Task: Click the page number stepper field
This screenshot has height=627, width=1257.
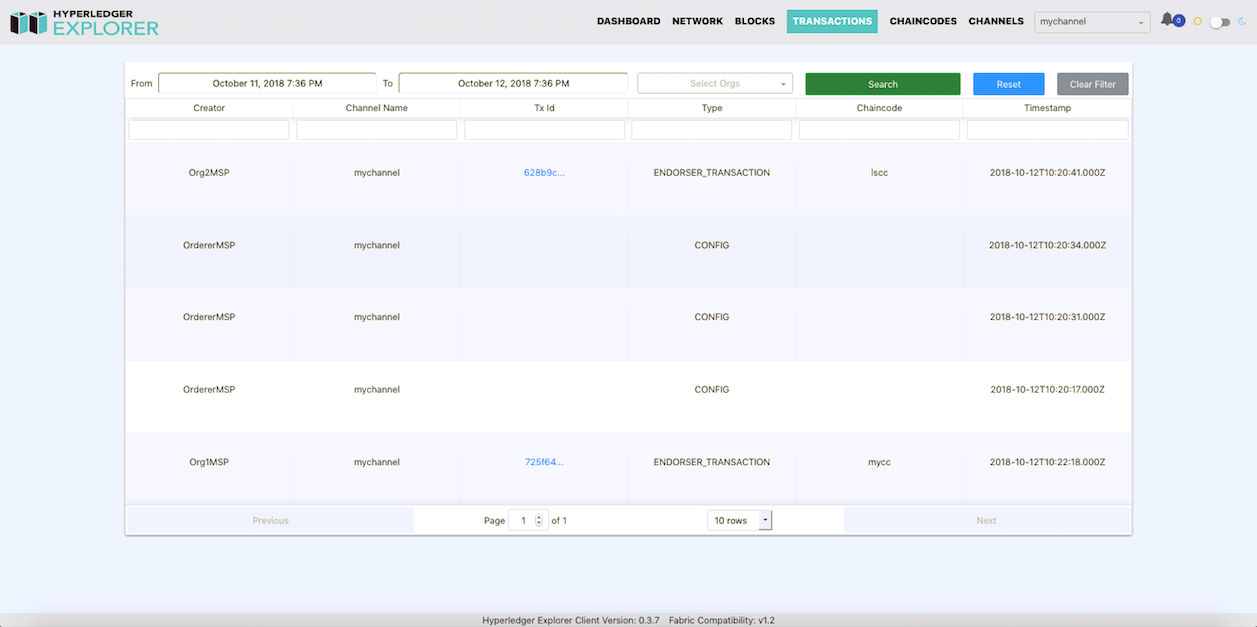Action: (528, 520)
